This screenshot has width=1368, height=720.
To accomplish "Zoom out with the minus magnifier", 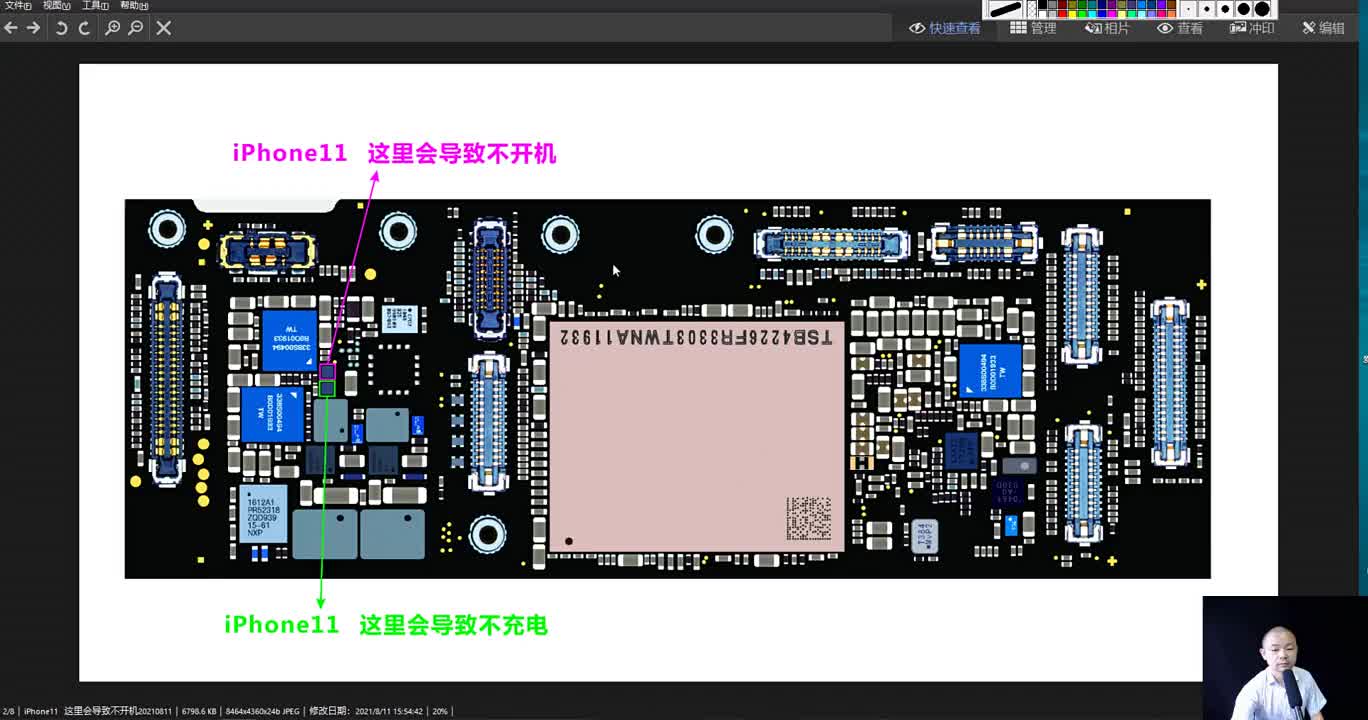I will 135,28.
